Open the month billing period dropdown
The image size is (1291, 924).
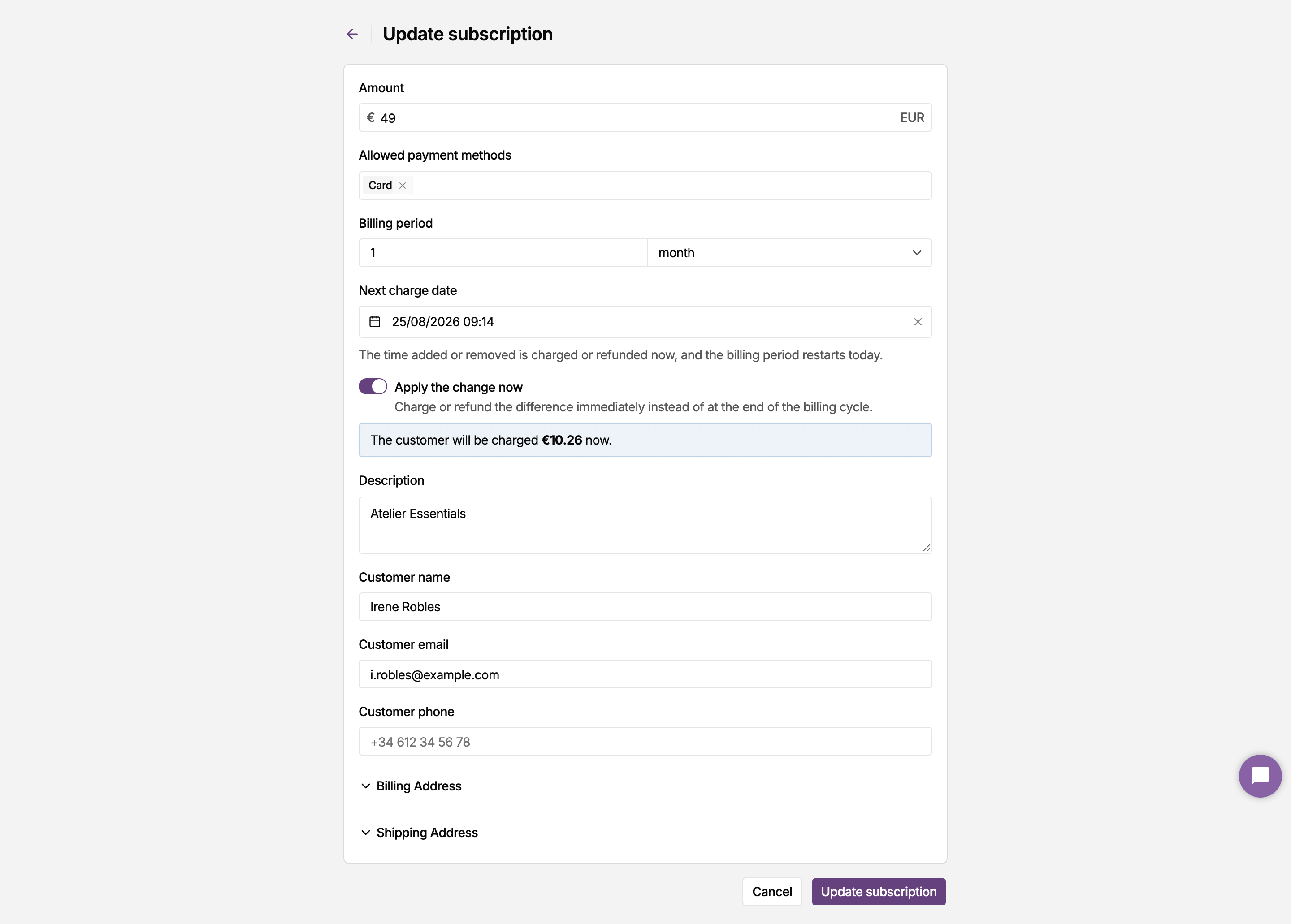click(789, 253)
